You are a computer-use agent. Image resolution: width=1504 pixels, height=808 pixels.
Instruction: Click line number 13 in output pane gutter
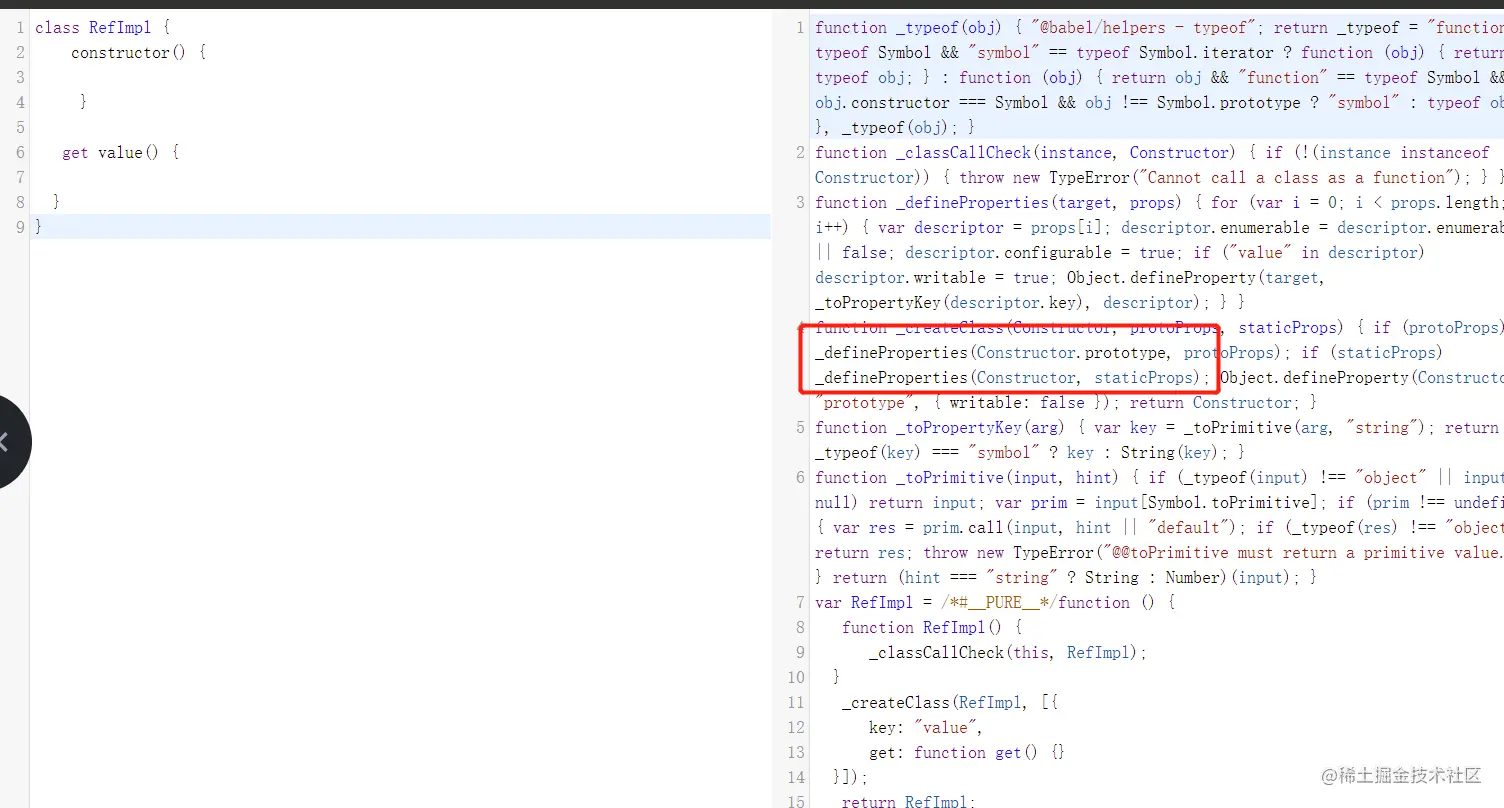click(x=796, y=753)
